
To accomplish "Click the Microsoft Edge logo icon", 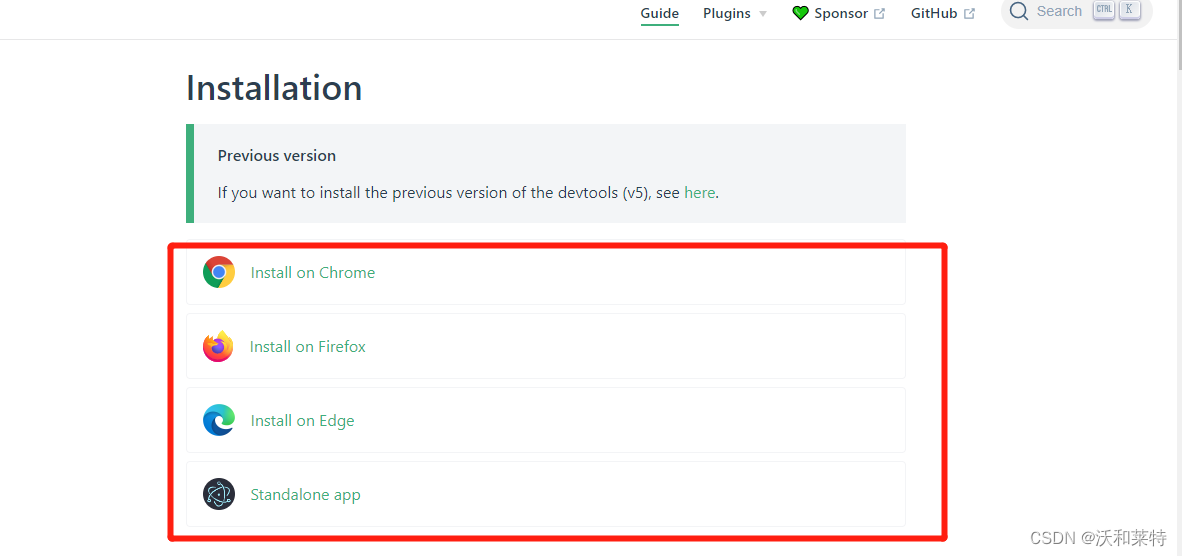I will click(x=219, y=420).
